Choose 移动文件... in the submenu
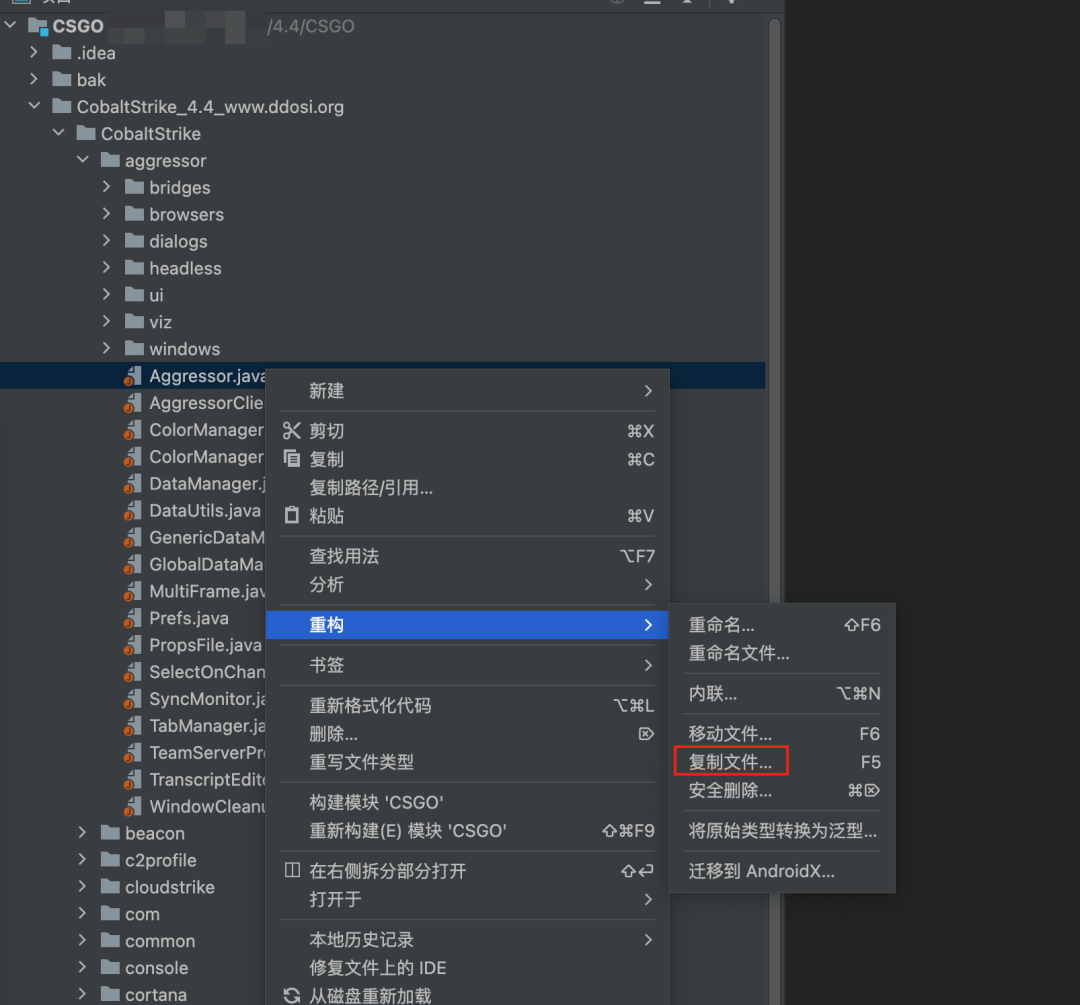Viewport: 1080px width, 1005px height. pyautogui.click(x=782, y=734)
